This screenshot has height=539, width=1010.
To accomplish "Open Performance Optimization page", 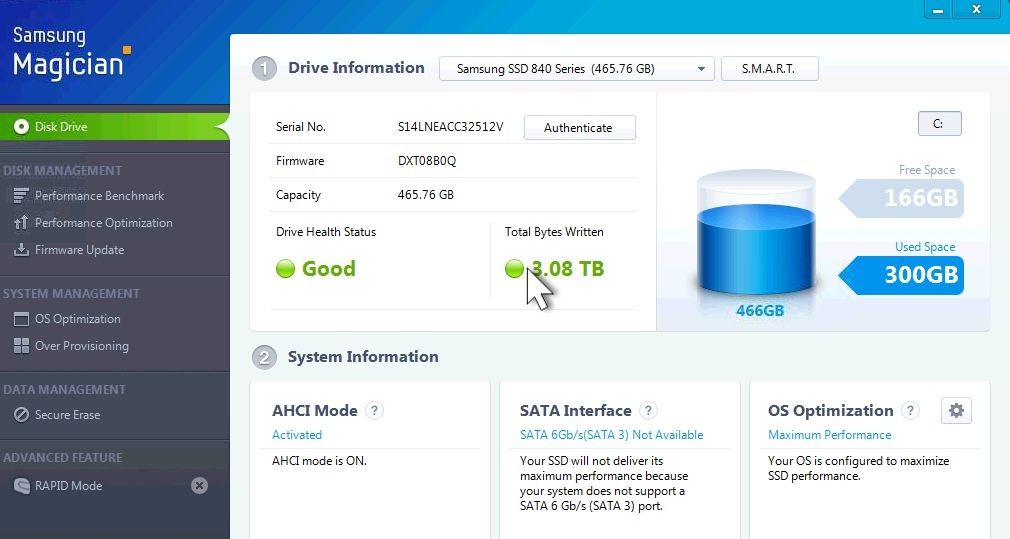I will tap(104, 223).
